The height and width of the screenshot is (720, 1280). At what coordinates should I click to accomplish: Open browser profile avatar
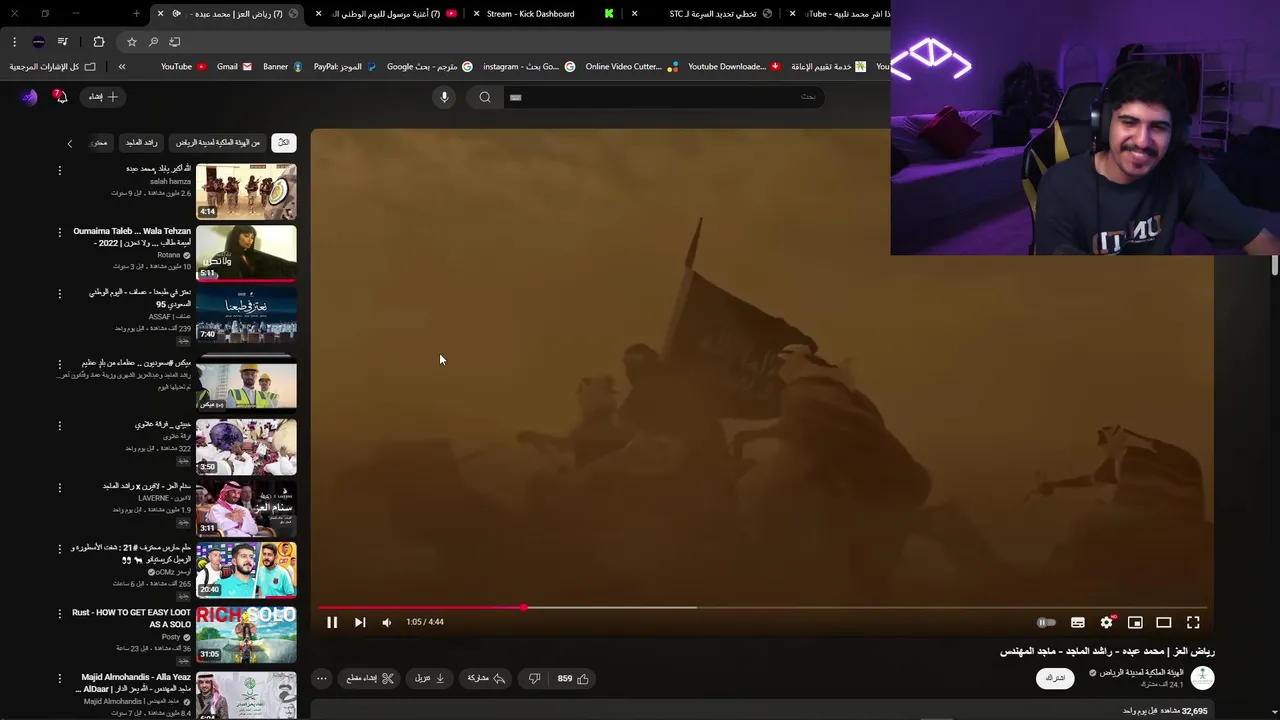pyautogui.click(x=38, y=41)
